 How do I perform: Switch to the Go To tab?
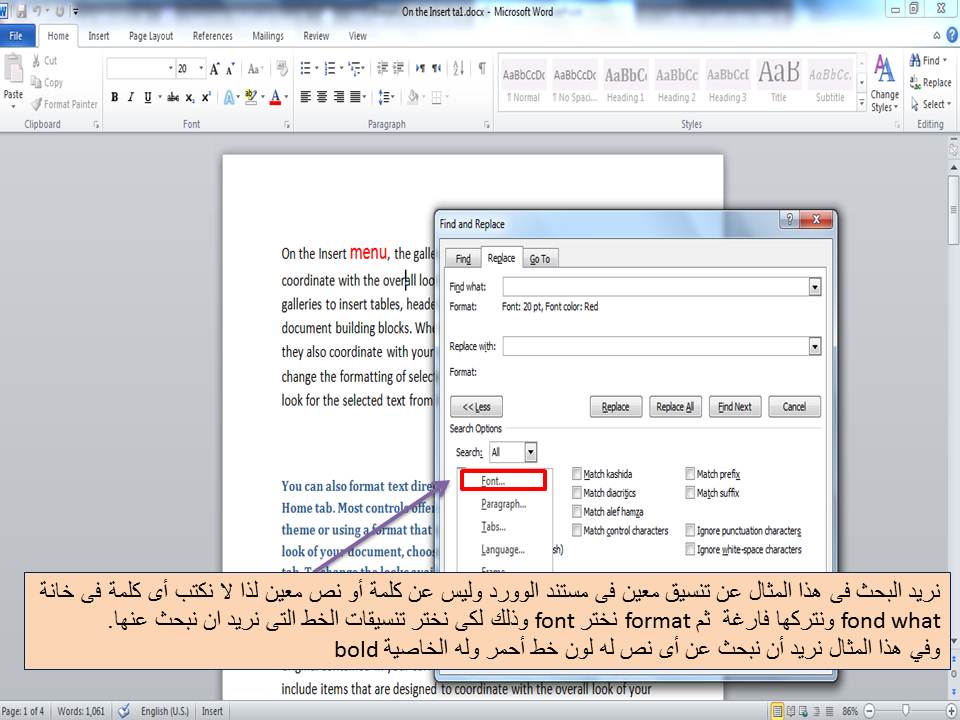(539, 259)
